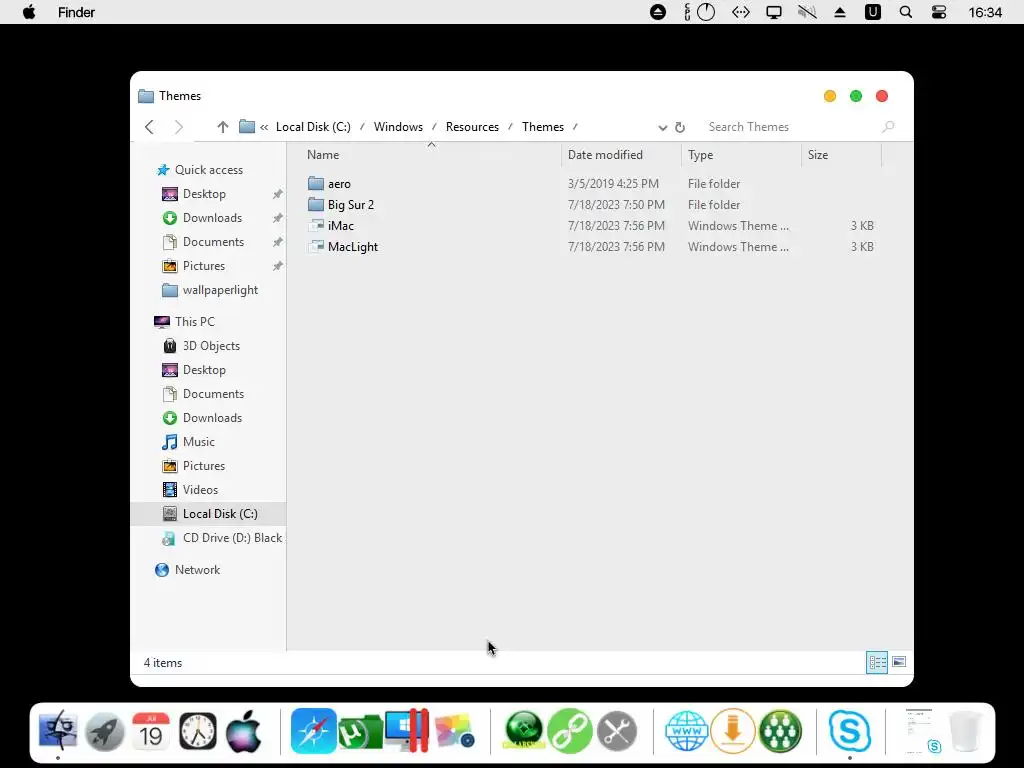Select Network in the sidebar

197,569
